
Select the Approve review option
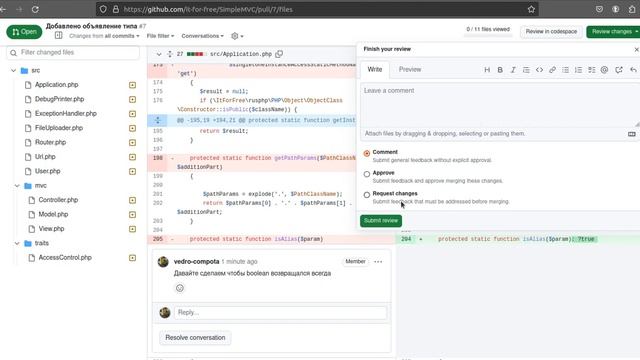(367, 174)
